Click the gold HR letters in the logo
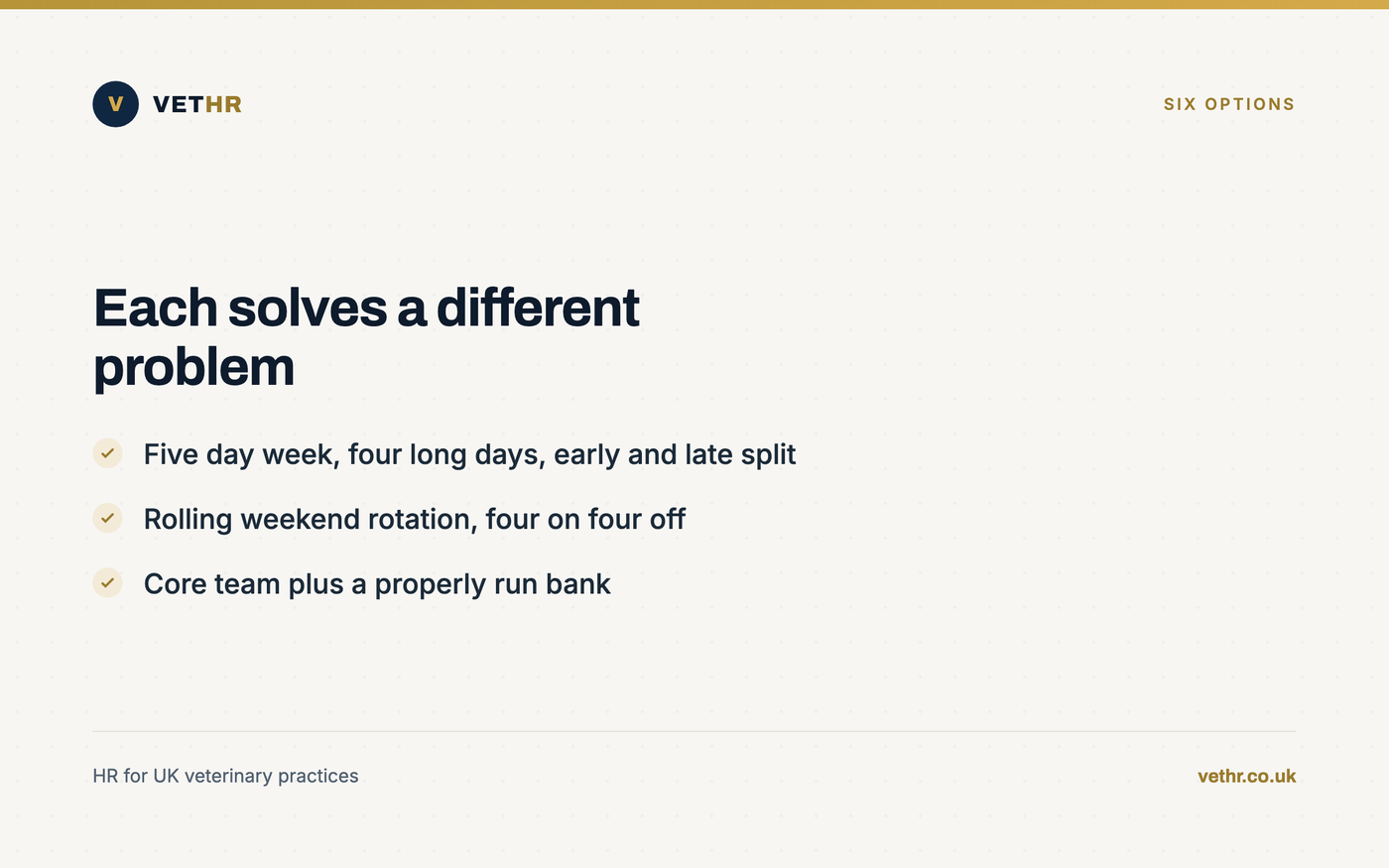Image resolution: width=1389 pixels, height=868 pixels. tap(223, 104)
